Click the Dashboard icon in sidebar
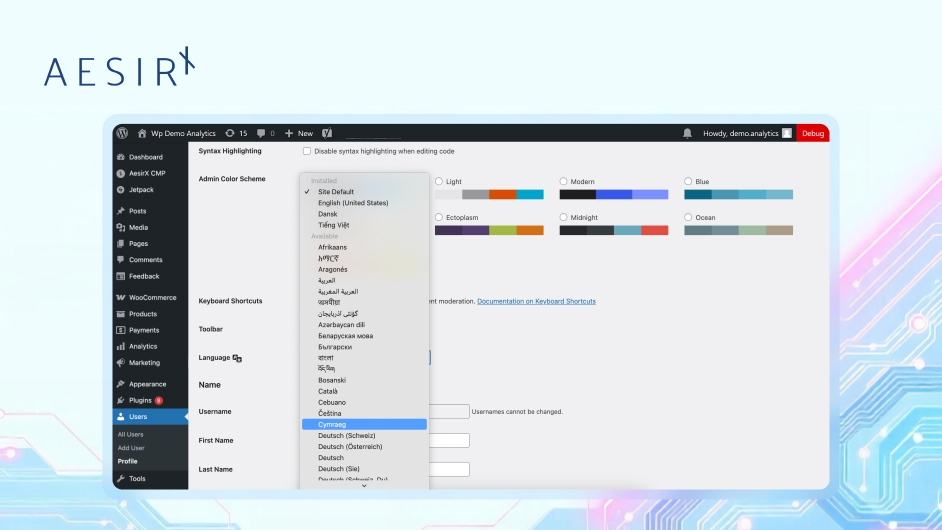The width and height of the screenshot is (942, 530). click(x=121, y=157)
